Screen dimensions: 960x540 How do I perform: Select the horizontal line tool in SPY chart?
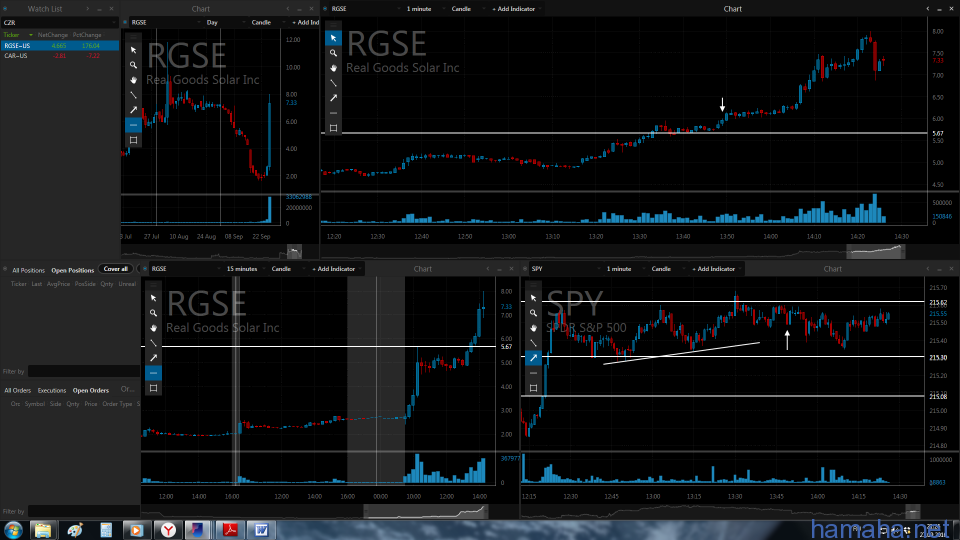533,373
